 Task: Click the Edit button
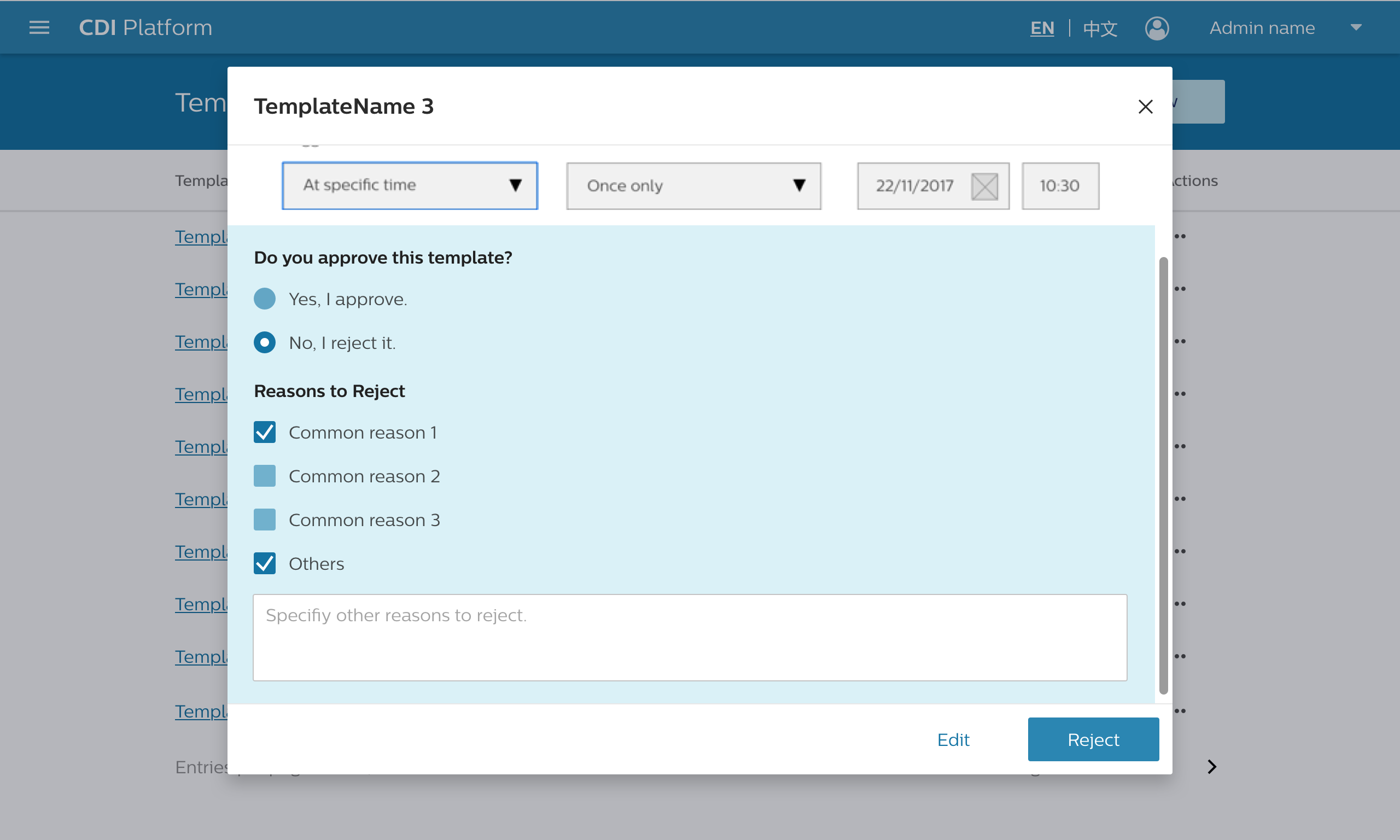pos(953,739)
